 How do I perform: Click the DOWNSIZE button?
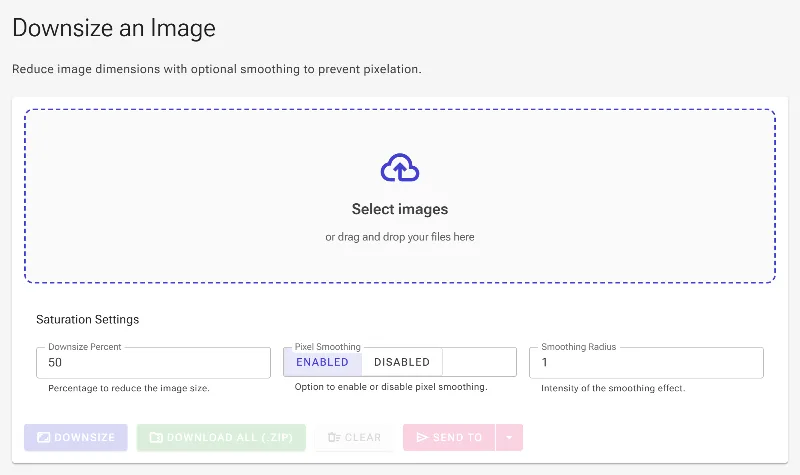[x=76, y=437]
